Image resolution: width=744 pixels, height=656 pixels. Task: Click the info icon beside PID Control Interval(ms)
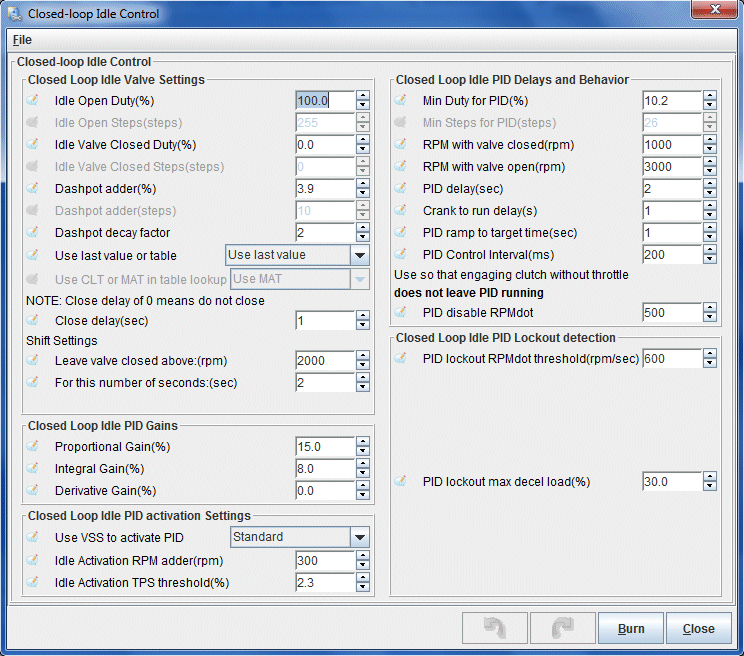pyautogui.click(x=400, y=255)
